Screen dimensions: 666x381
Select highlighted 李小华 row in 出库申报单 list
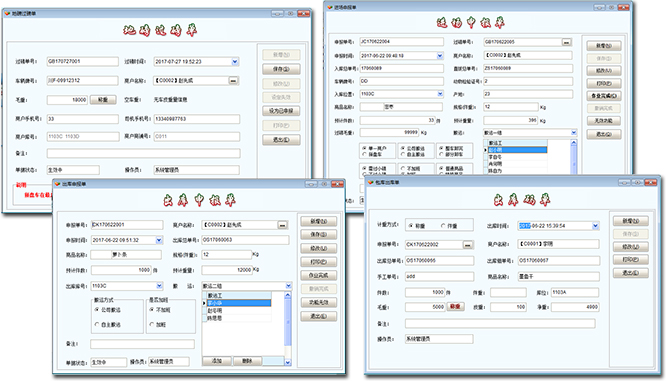238,303
